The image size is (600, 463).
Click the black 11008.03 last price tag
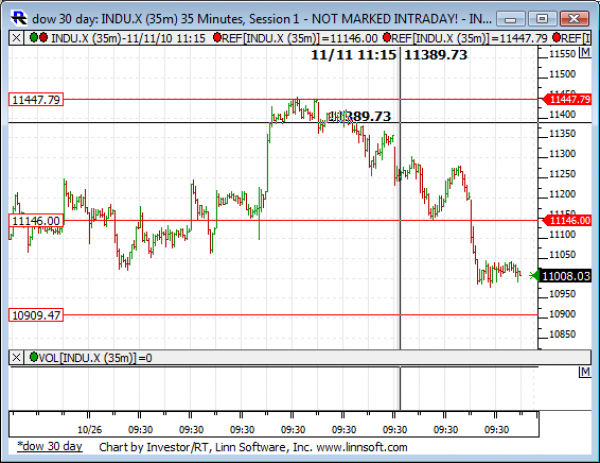[565, 276]
